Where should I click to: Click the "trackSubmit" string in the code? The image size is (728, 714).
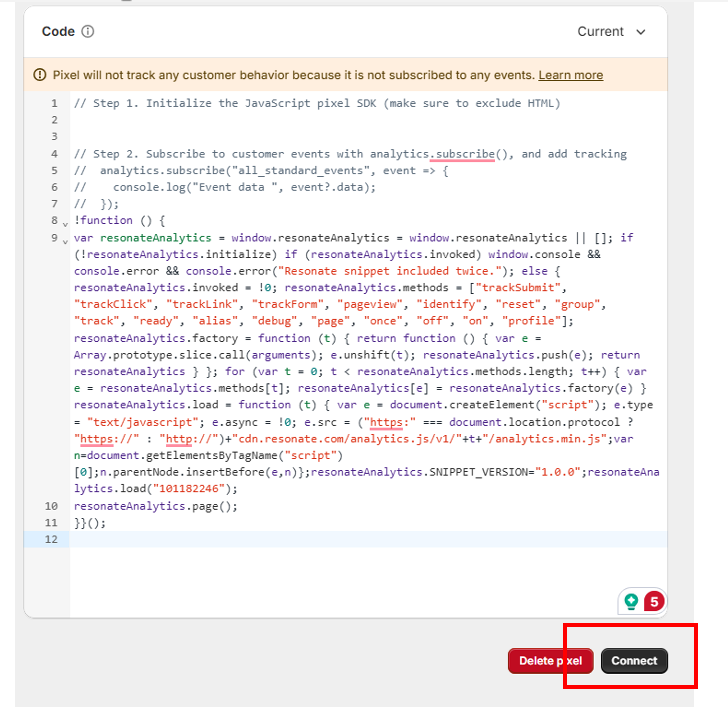(518, 288)
